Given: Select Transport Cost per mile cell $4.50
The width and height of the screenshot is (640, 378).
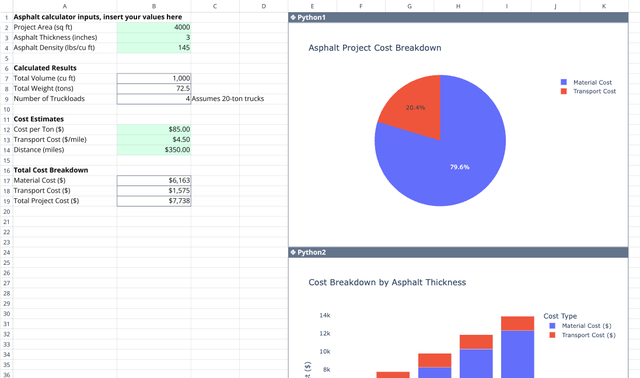Looking at the screenshot, I should (x=154, y=140).
